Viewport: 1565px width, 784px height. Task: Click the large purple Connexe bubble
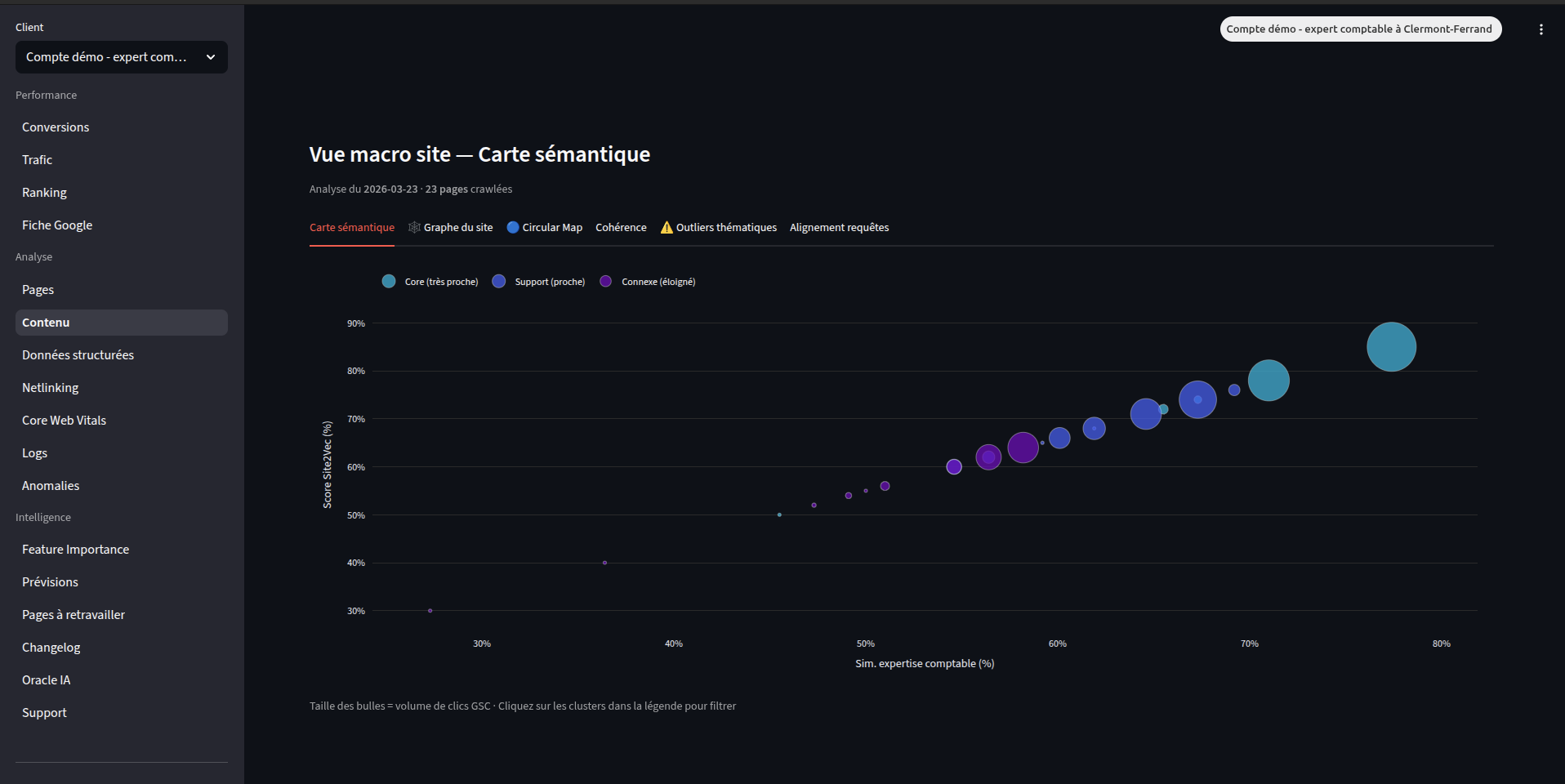[x=1023, y=448]
